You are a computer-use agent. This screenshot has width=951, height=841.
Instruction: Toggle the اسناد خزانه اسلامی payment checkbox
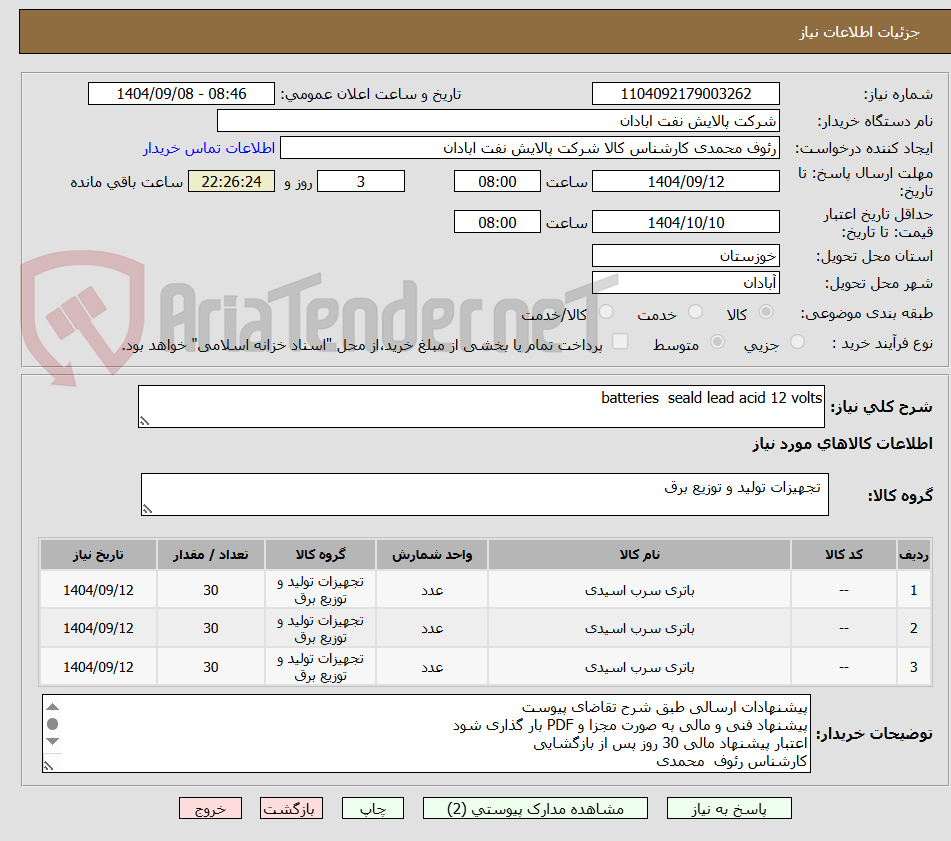click(x=620, y=341)
